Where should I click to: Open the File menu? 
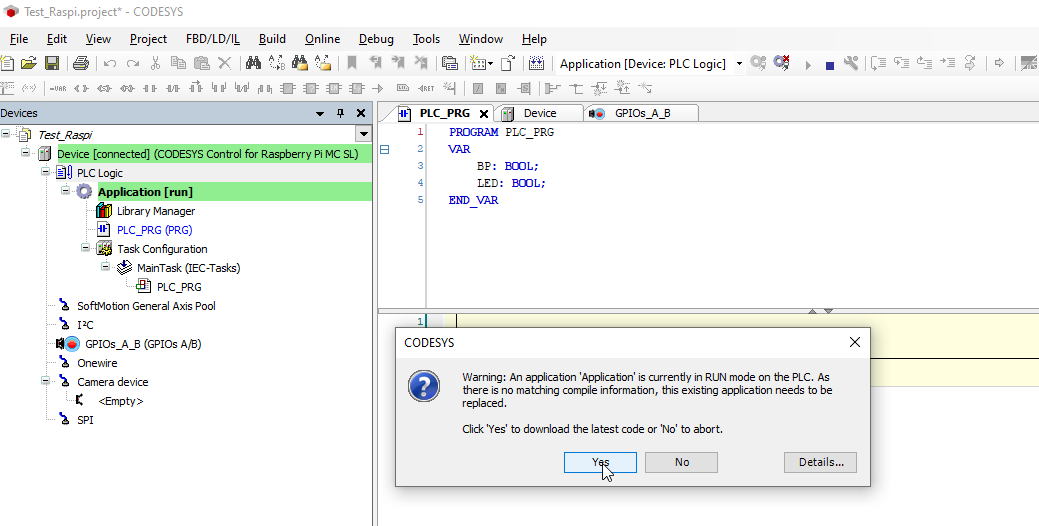(x=19, y=39)
